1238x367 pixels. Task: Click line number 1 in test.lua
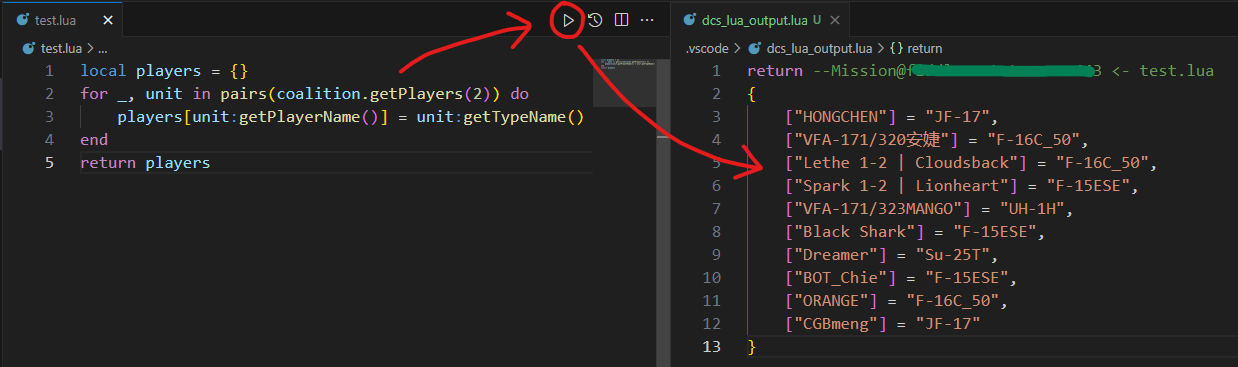(x=49, y=71)
